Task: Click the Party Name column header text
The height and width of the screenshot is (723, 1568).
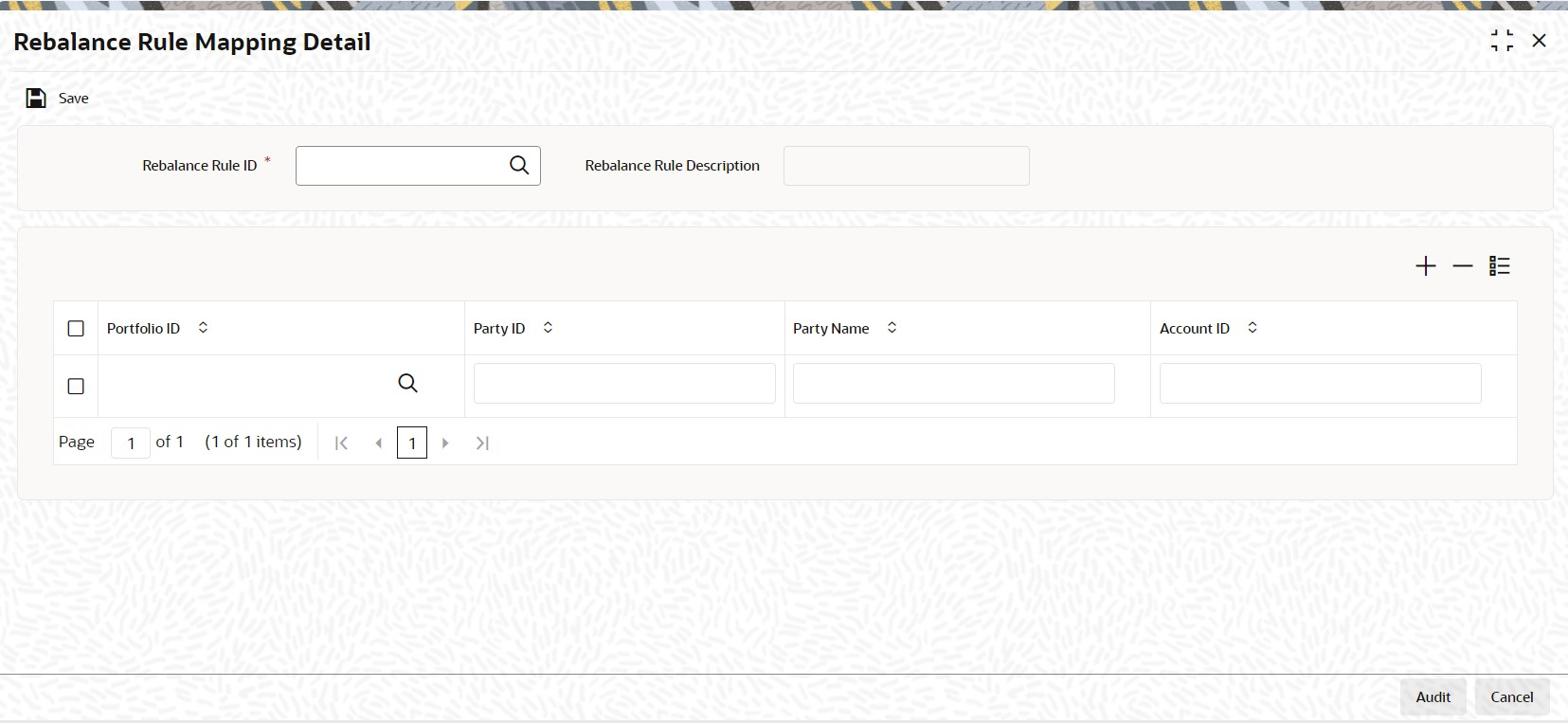Action: pos(831,328)
